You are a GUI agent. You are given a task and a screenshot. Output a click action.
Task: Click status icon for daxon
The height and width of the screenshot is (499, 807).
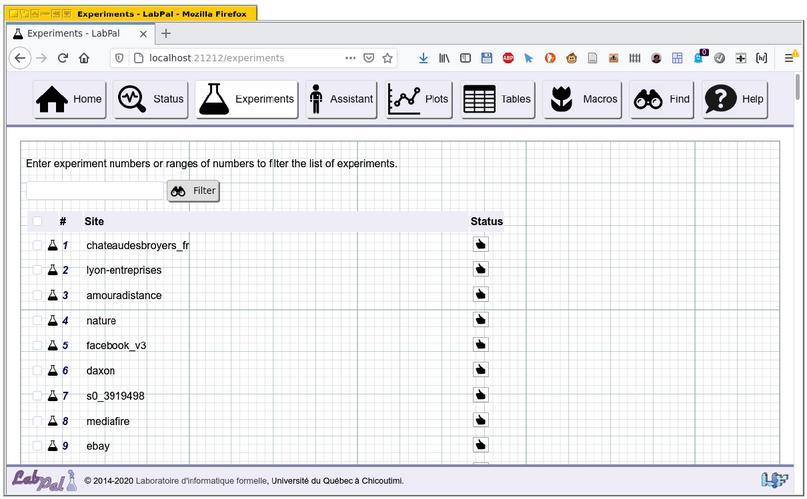click(481, 369)
